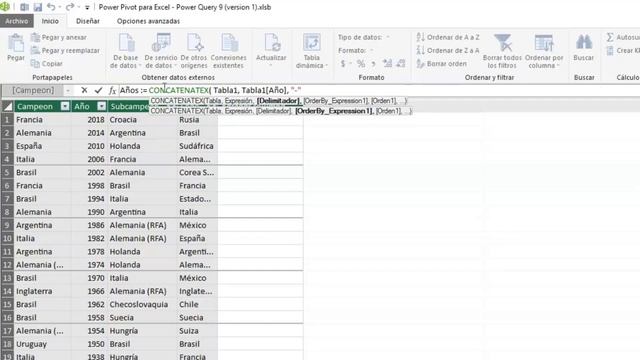Viewport: 640px width, 360px height.
Task: Click the Sudáfrica cell
Action: click(x=197, y=146)
